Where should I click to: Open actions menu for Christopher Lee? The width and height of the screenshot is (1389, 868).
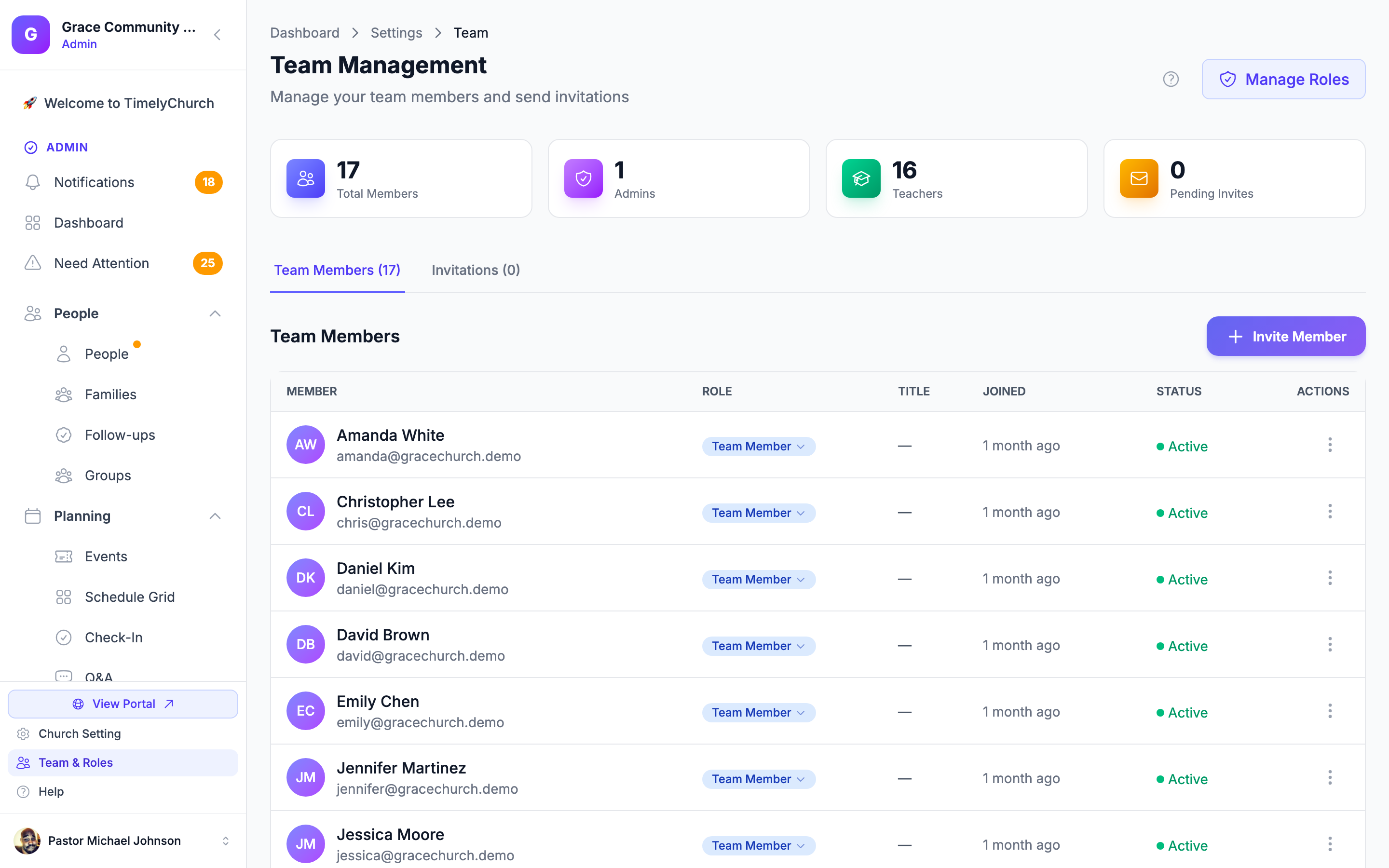1330,512
